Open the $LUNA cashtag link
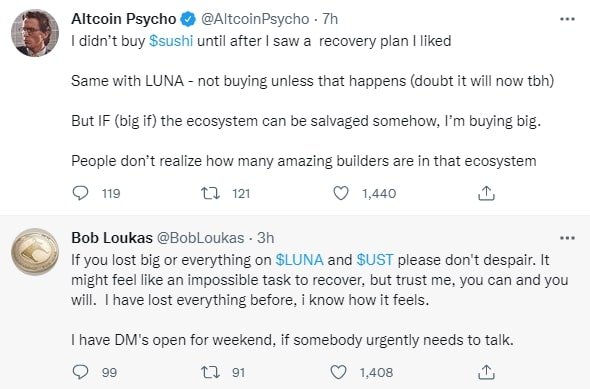This screenshot has width=590, height=389. [300, 260]
